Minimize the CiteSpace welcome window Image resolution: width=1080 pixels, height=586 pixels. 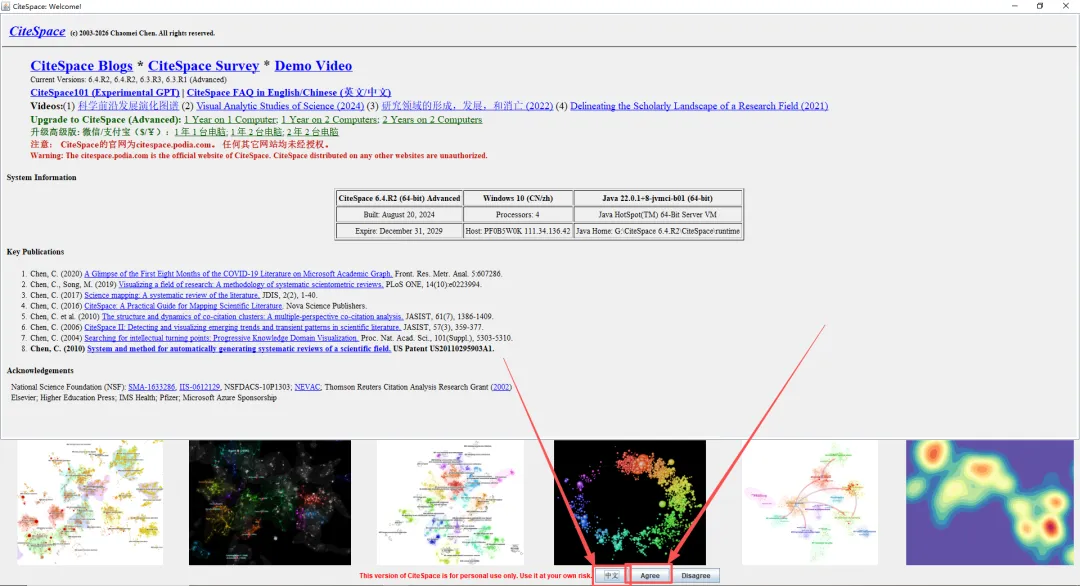pyautogui.click(x=1015, y=6)
